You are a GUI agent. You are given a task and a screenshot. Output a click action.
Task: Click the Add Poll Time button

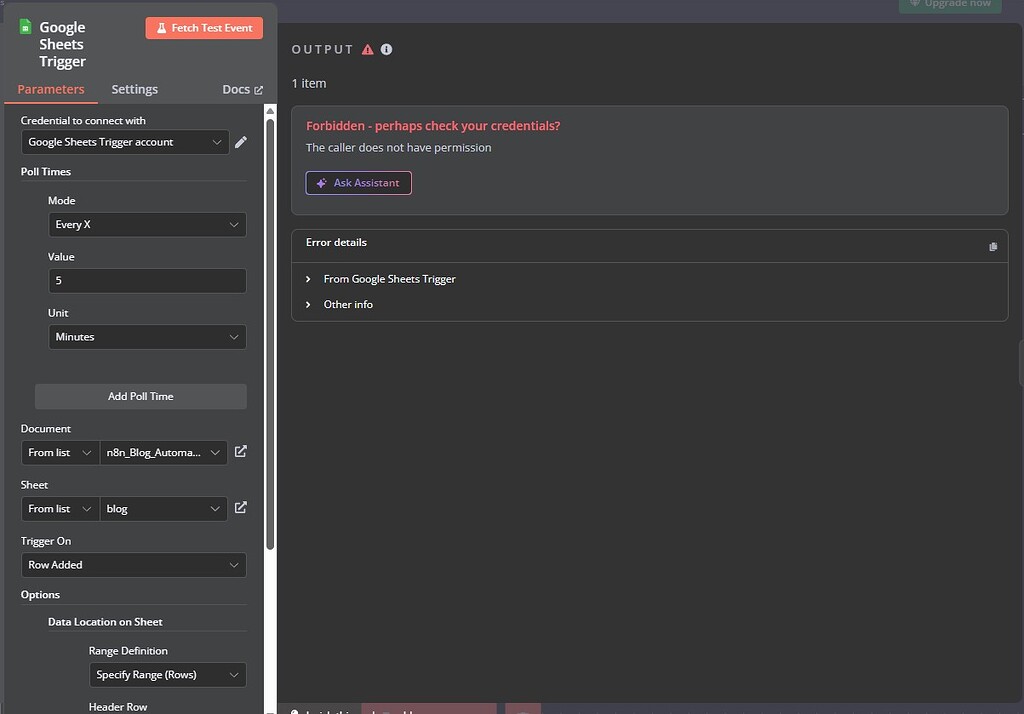140,396
